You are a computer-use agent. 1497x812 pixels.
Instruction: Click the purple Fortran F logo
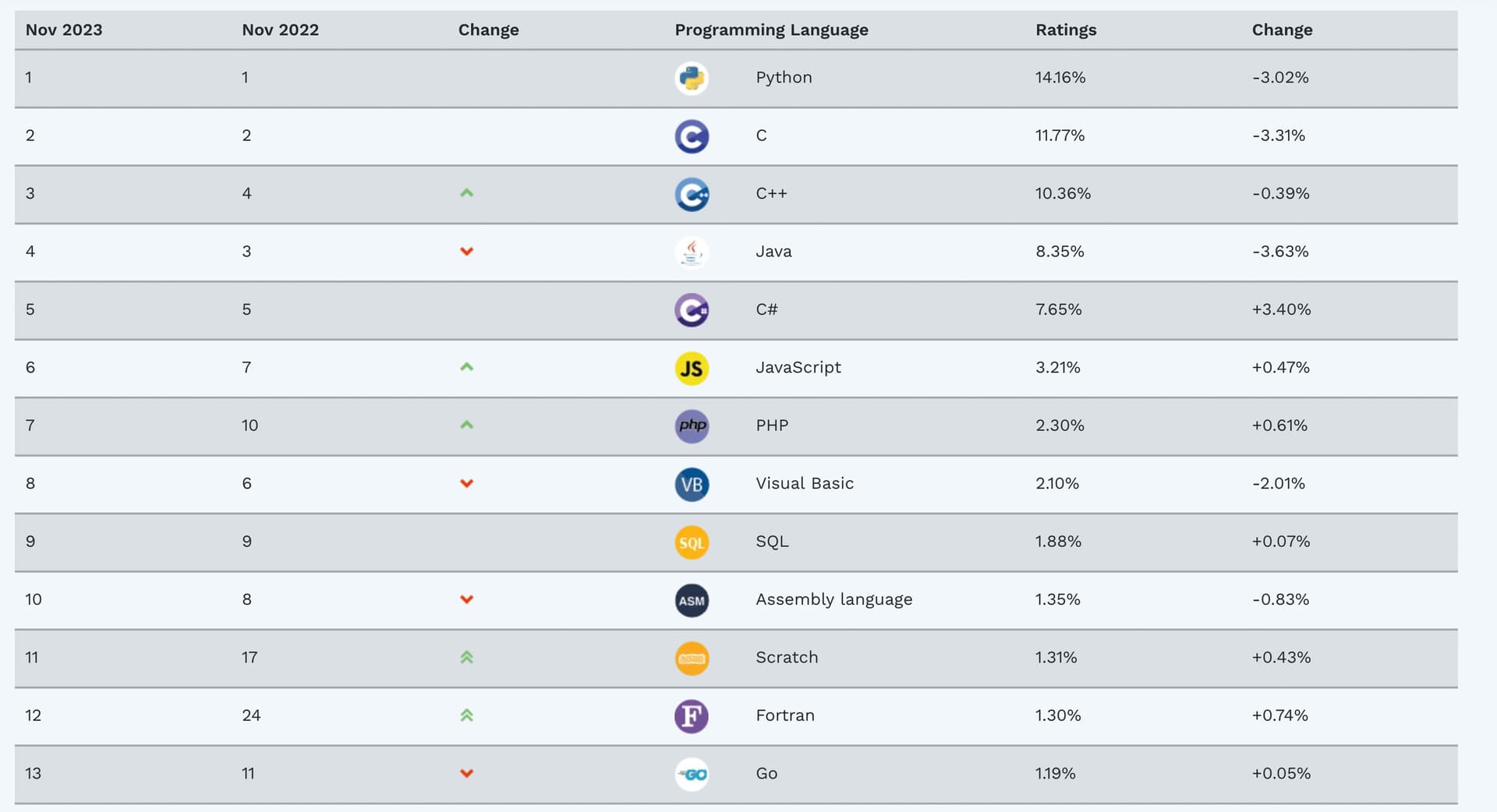[692, 716]
